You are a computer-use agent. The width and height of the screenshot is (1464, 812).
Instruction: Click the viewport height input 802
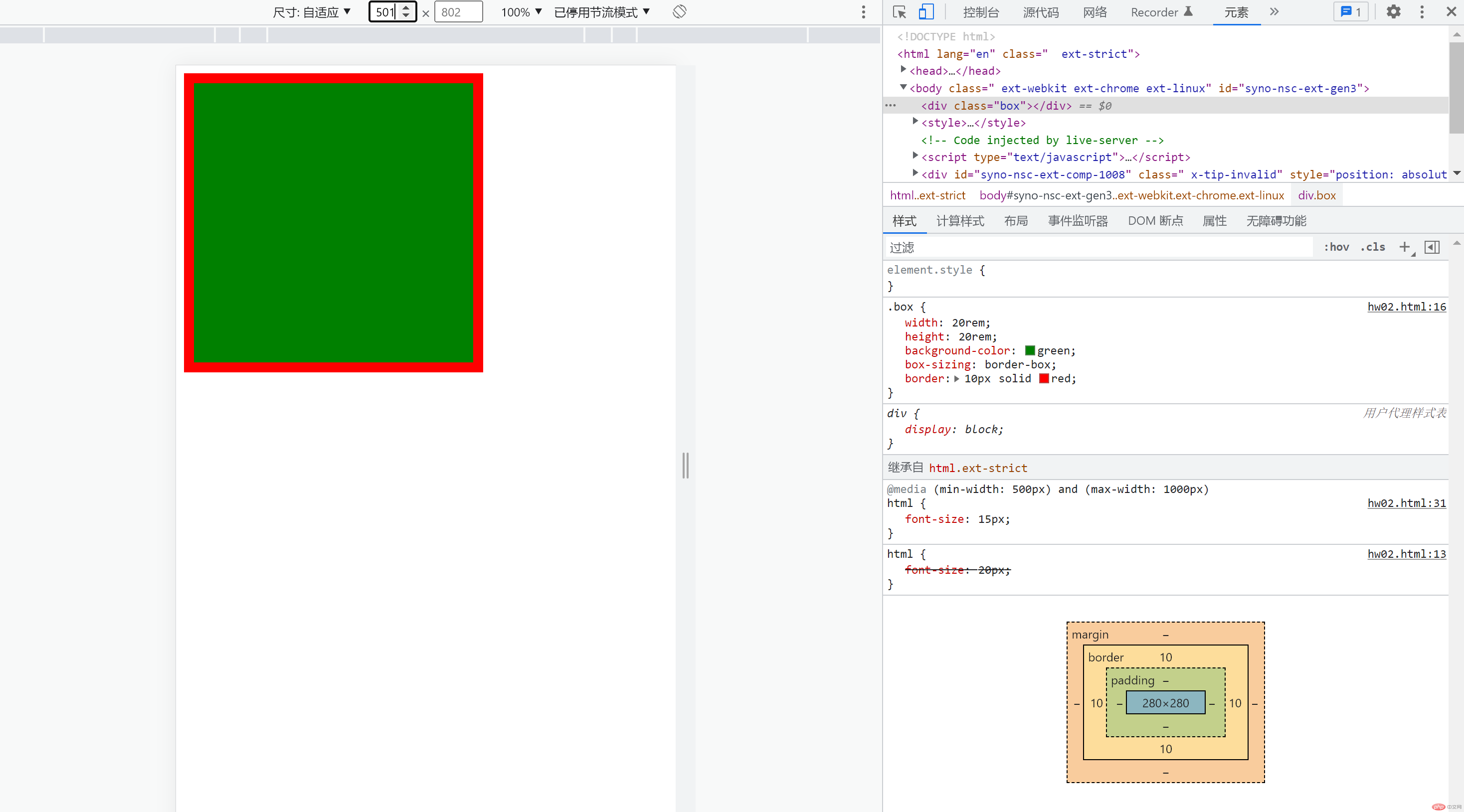(458, 12)
